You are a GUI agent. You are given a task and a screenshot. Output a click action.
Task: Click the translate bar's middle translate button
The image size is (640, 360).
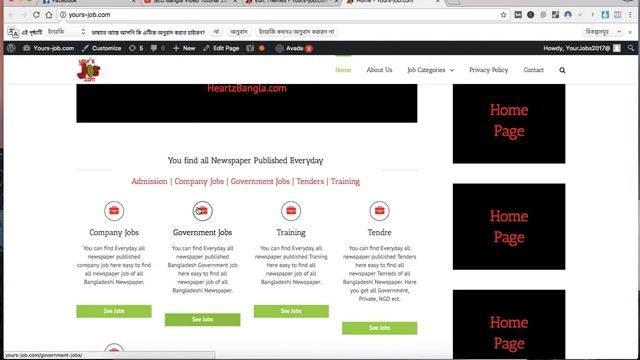point(239,32)
